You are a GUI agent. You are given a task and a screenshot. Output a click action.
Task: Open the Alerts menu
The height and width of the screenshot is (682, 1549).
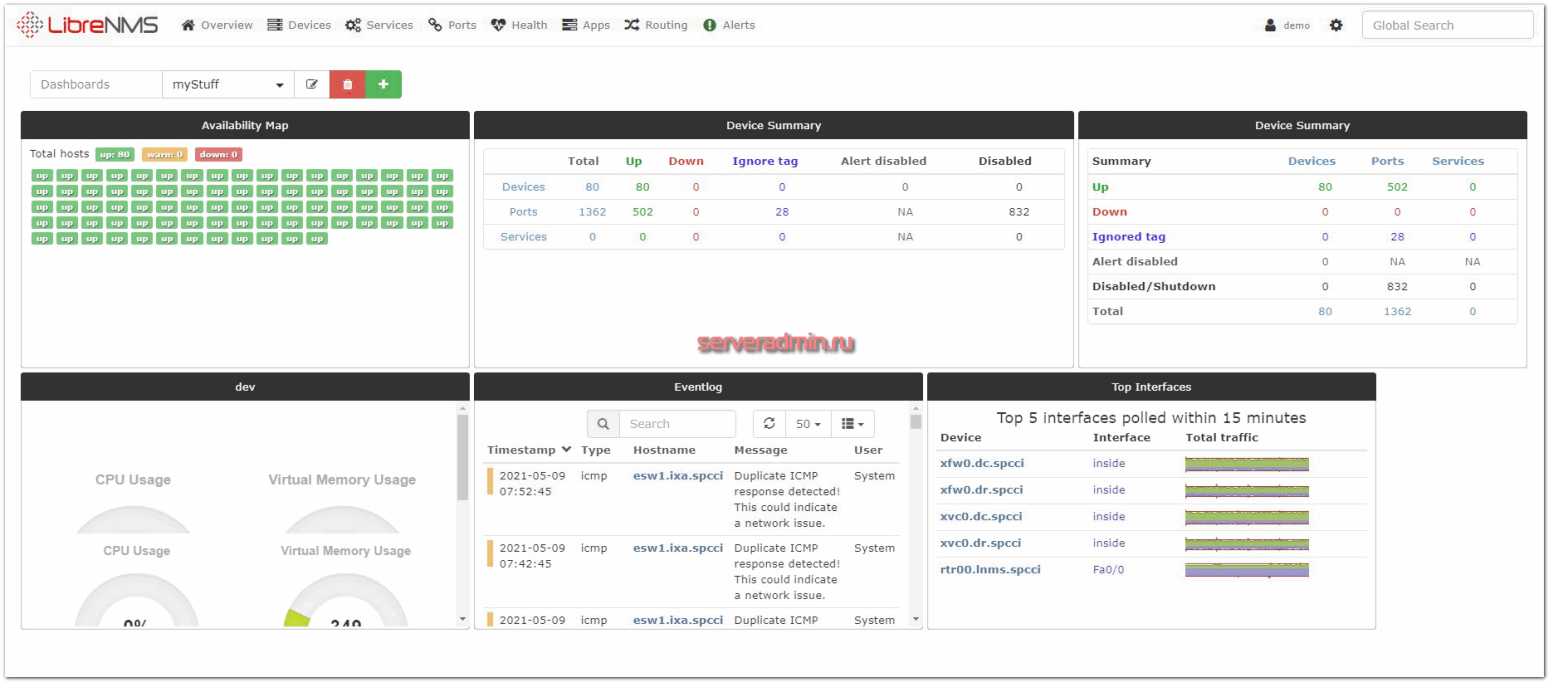point(729,25)
